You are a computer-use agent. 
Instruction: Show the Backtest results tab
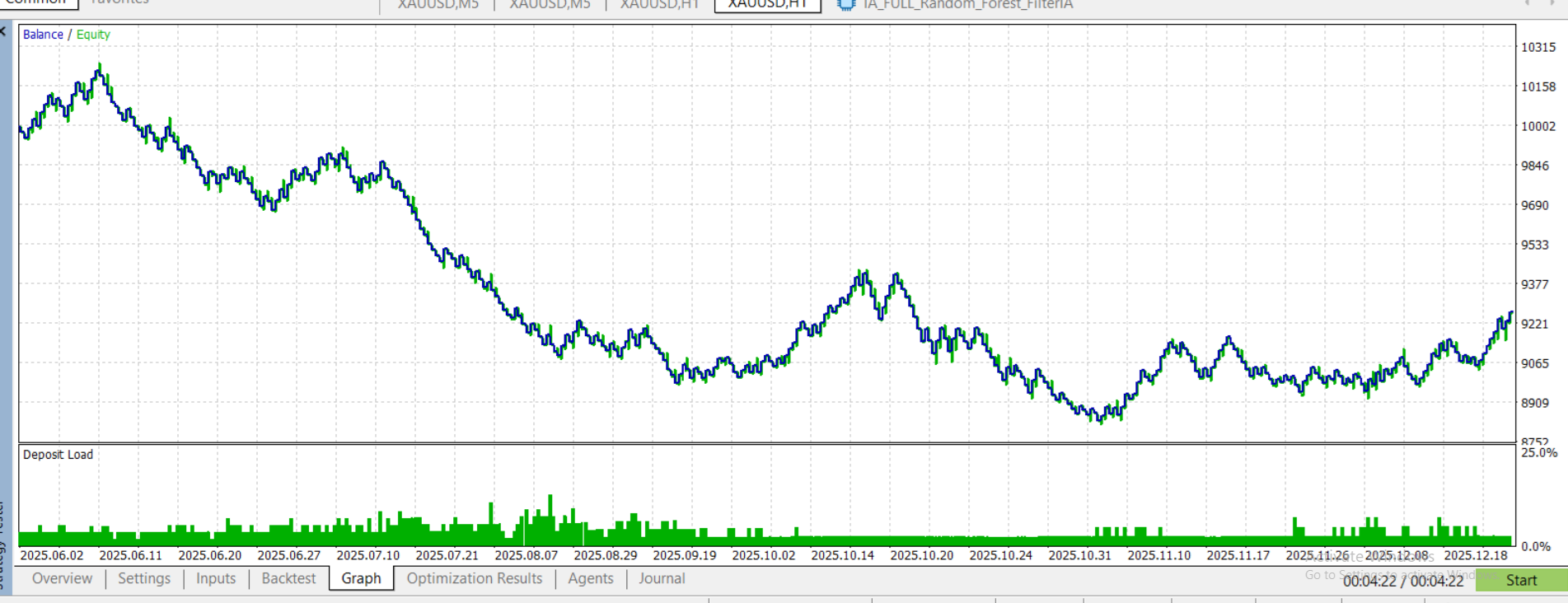288,578
